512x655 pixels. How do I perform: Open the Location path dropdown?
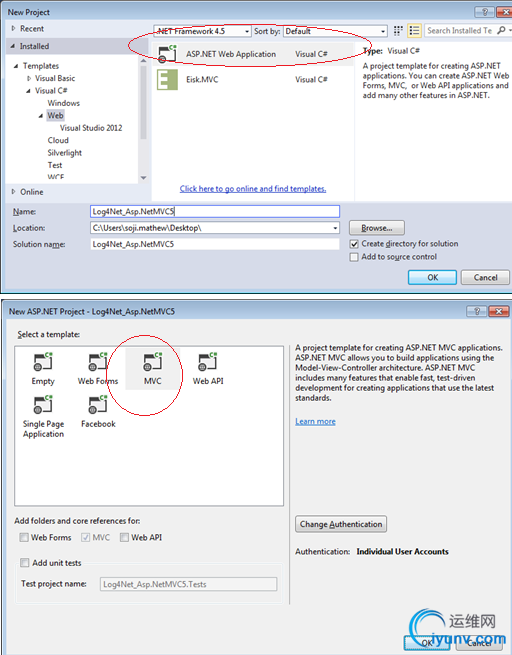coord(335,228)
